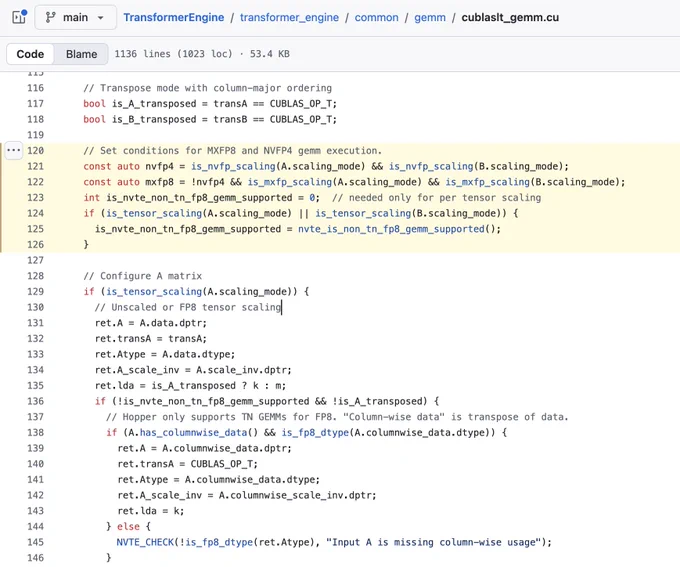Click is_tensor_scaling symbol on line 124 taking A.scaling_mode

154,213
